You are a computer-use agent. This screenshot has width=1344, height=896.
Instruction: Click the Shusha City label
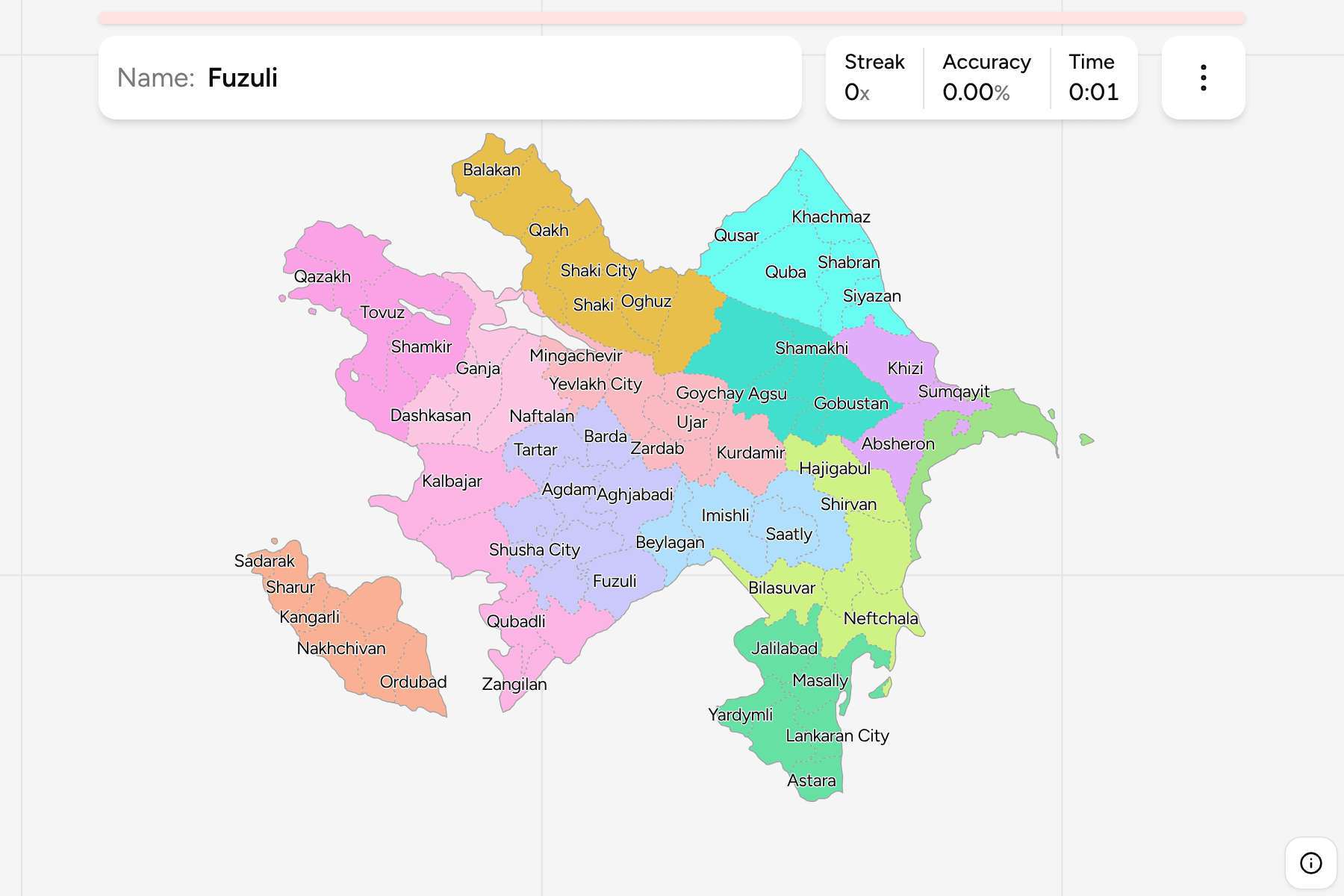(534, 550)
